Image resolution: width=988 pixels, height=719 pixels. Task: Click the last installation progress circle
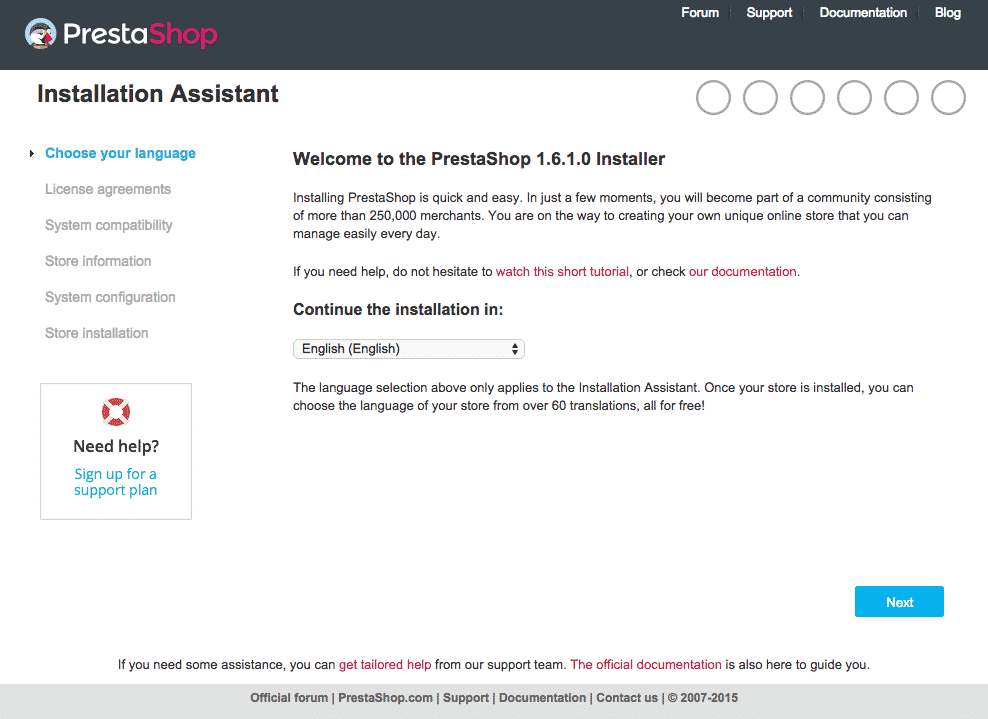point(948,97)
